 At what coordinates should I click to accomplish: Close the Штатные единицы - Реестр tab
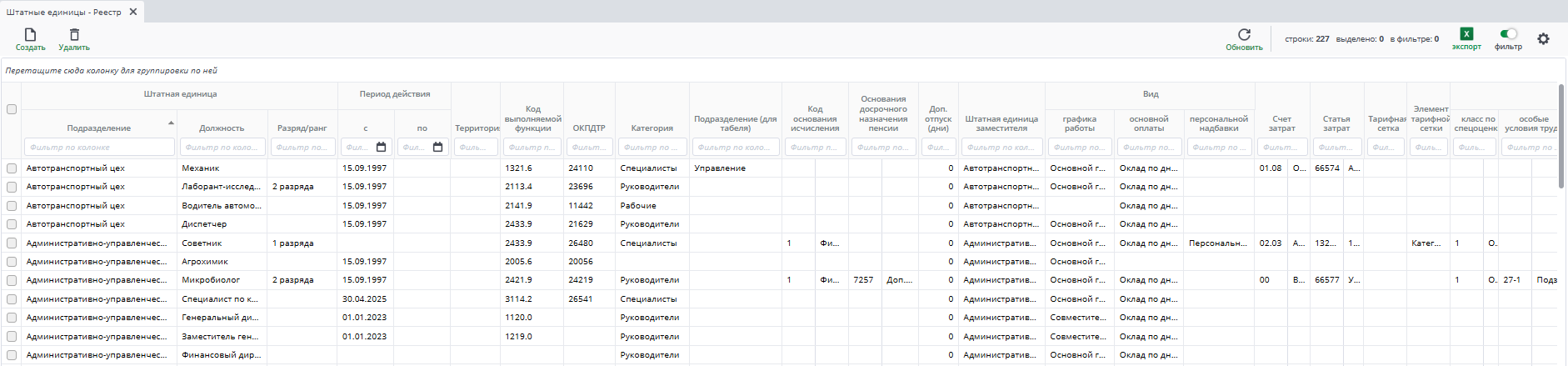[133, 12]
